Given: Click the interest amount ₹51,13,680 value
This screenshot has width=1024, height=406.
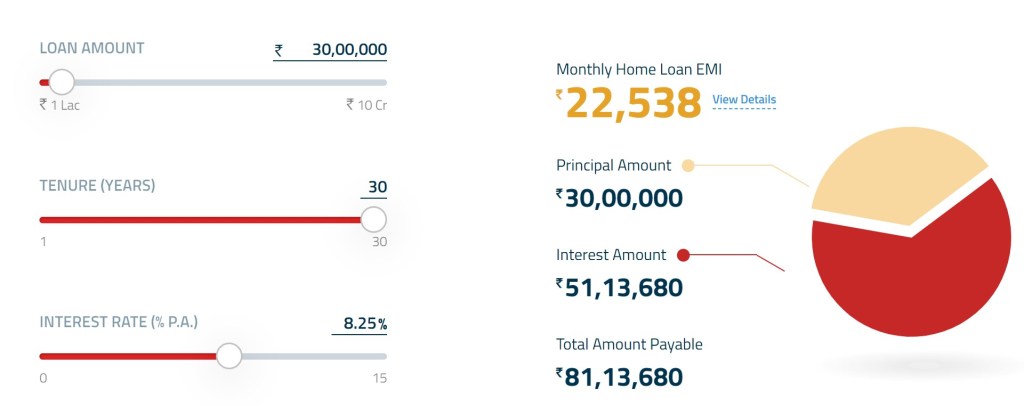Looking at the screenshot, I should 623,288.
